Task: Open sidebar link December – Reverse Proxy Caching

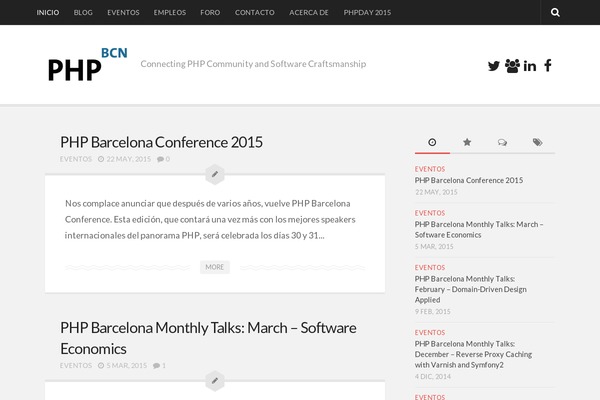Action: [473, 354]
